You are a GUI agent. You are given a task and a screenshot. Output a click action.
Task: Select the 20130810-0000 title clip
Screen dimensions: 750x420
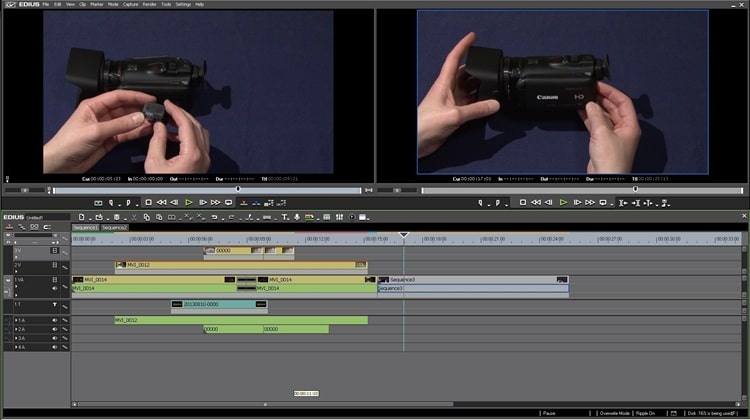219,305
